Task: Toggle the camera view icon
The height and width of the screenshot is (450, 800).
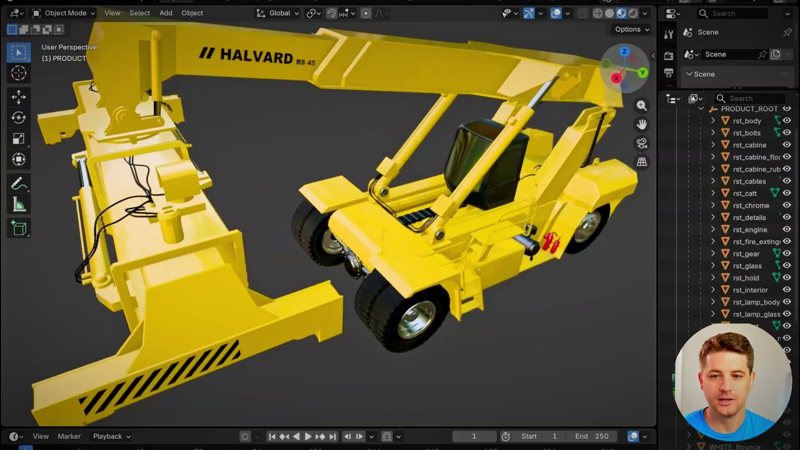Action: coord(642,143)
